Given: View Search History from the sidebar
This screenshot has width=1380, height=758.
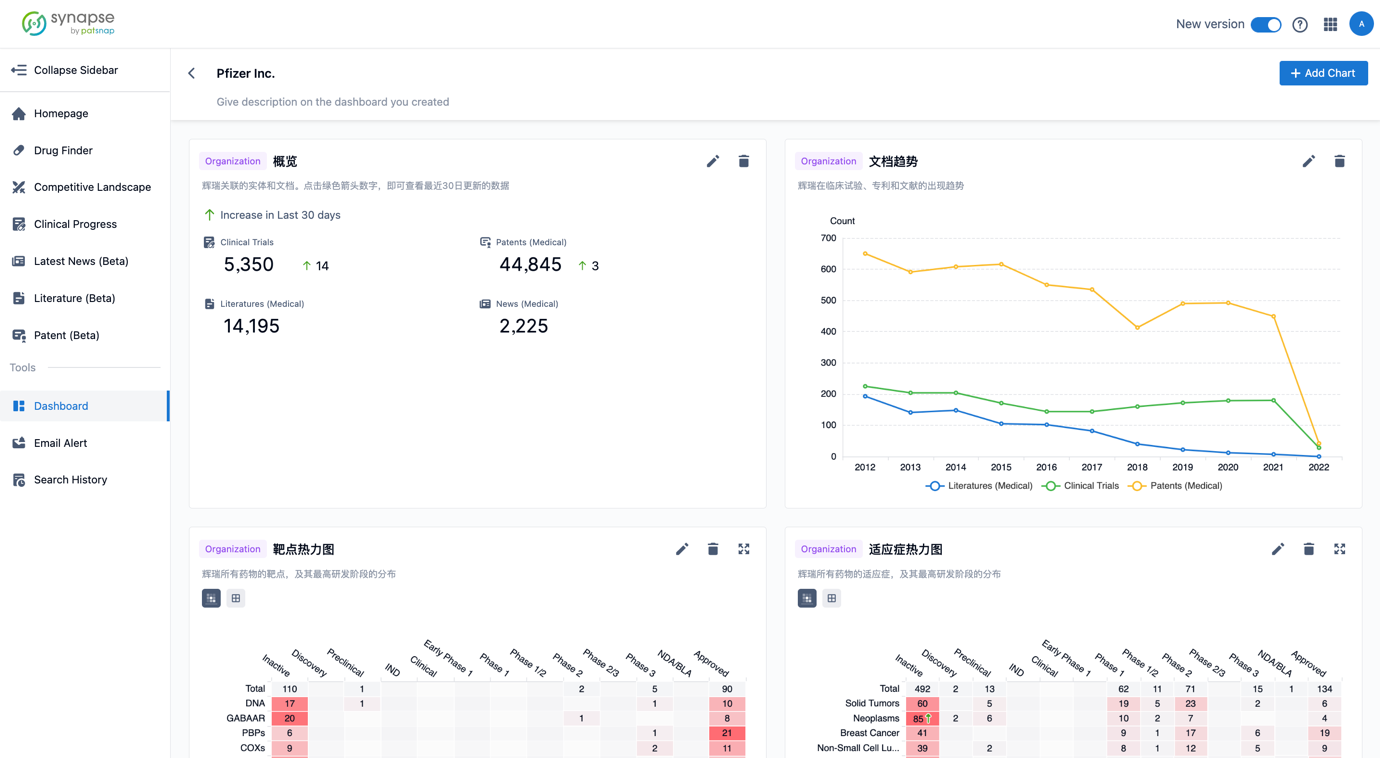Looking at the screenshot, I should tap(70, 480).
